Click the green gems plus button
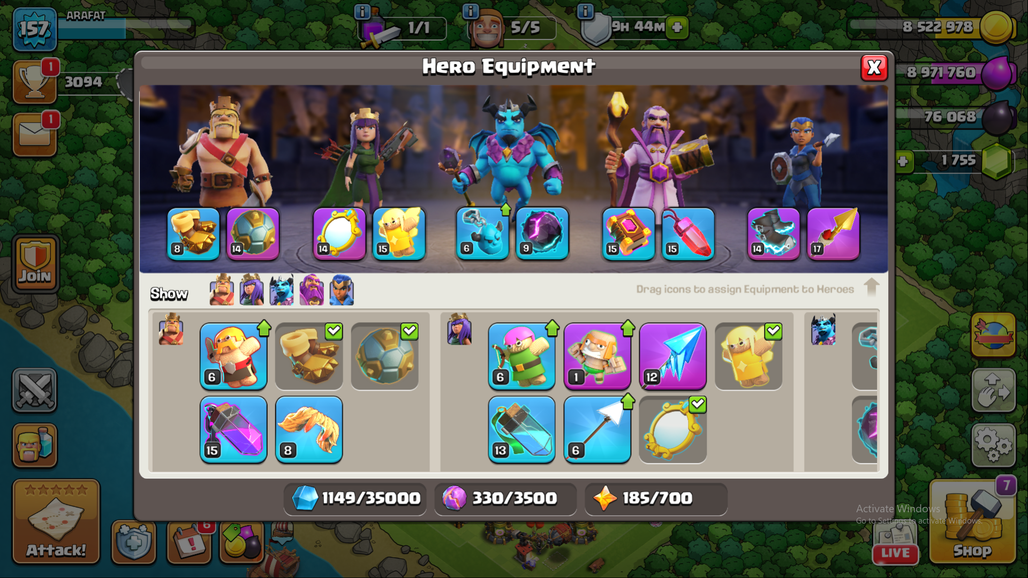Viewport: 1028px width, 578px height. 904,161
